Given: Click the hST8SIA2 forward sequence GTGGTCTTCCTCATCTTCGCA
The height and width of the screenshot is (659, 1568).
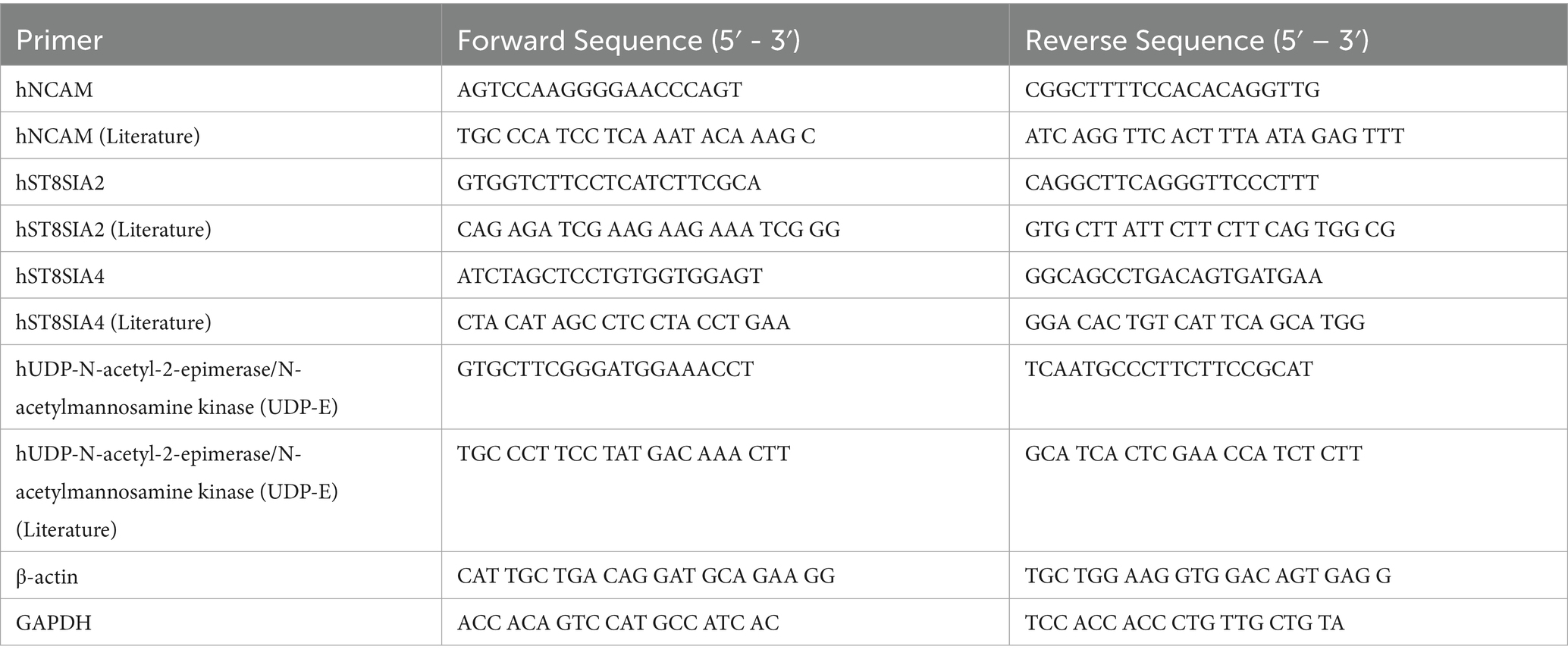Looking at the screenshot, I should point(609,183).
